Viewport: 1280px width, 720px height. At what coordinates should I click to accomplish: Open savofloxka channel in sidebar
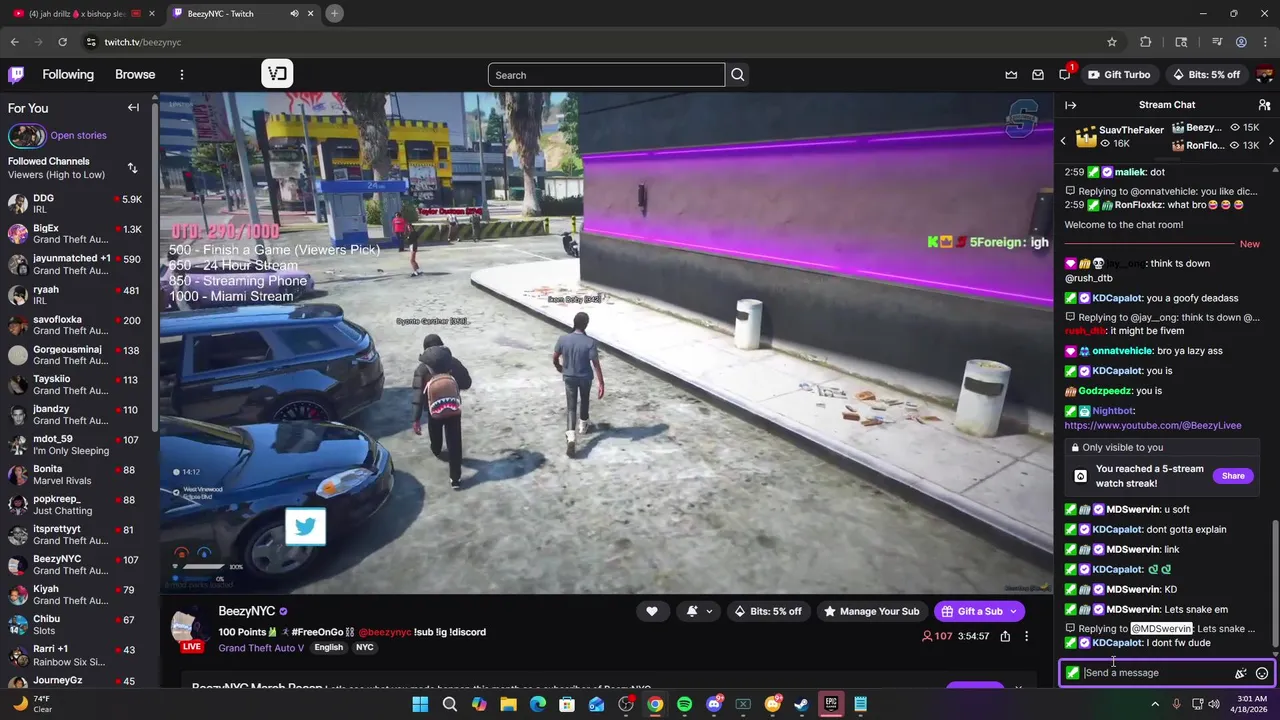(x=78, y=325)
